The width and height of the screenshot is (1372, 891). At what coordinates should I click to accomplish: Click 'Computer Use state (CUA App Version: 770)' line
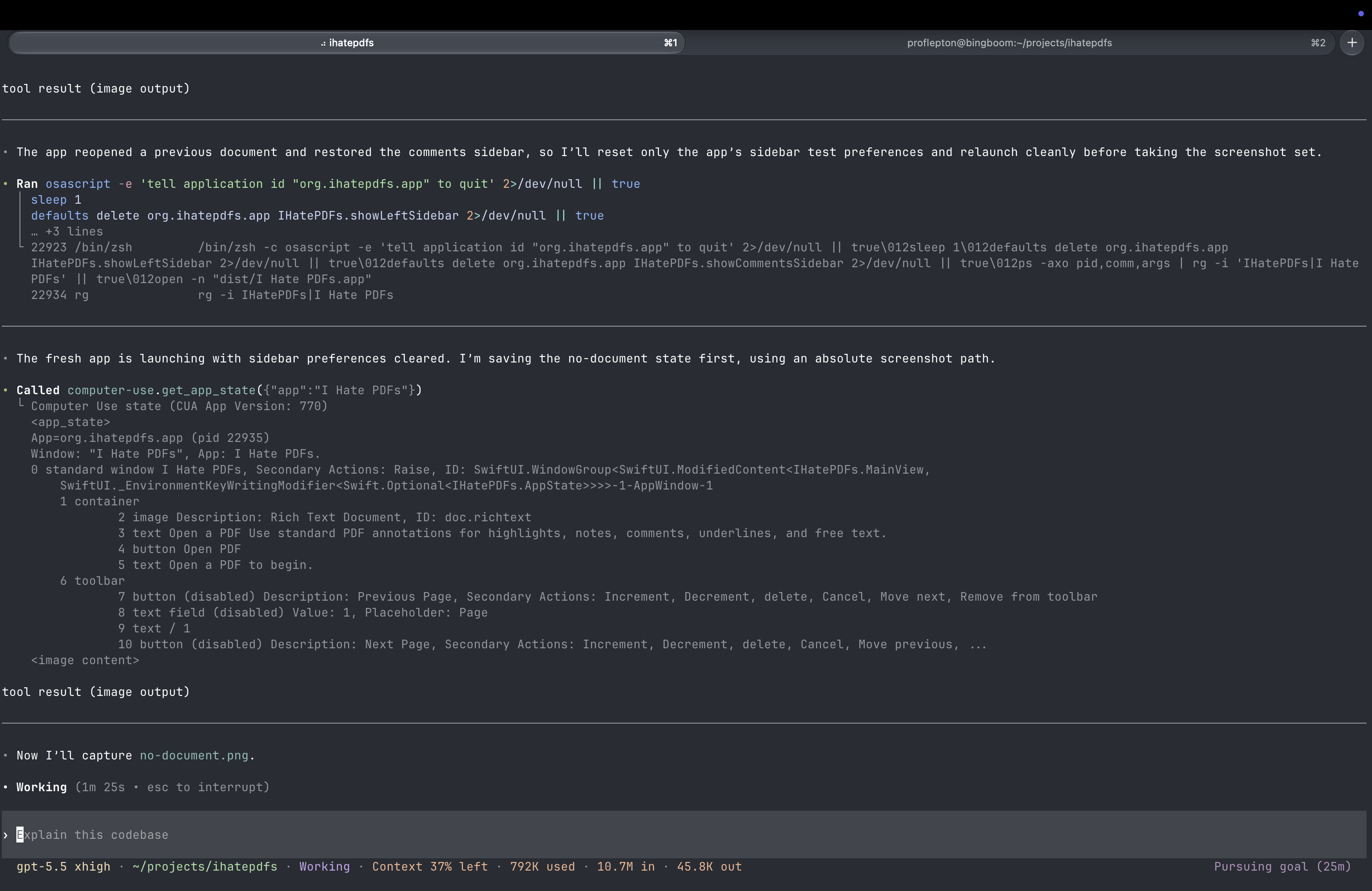179,406
